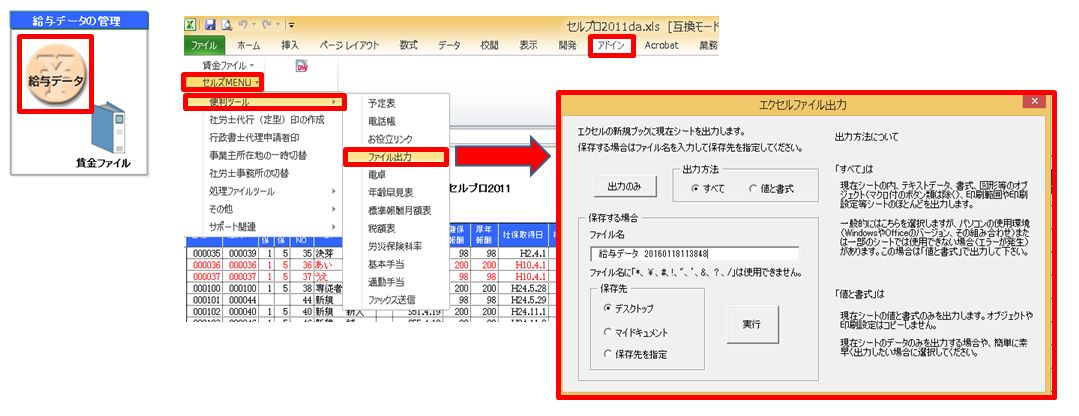Expand the 賃金ファイル dropdown menu
Viewport: 1079px width, 416px height.
tap(228, 65)
